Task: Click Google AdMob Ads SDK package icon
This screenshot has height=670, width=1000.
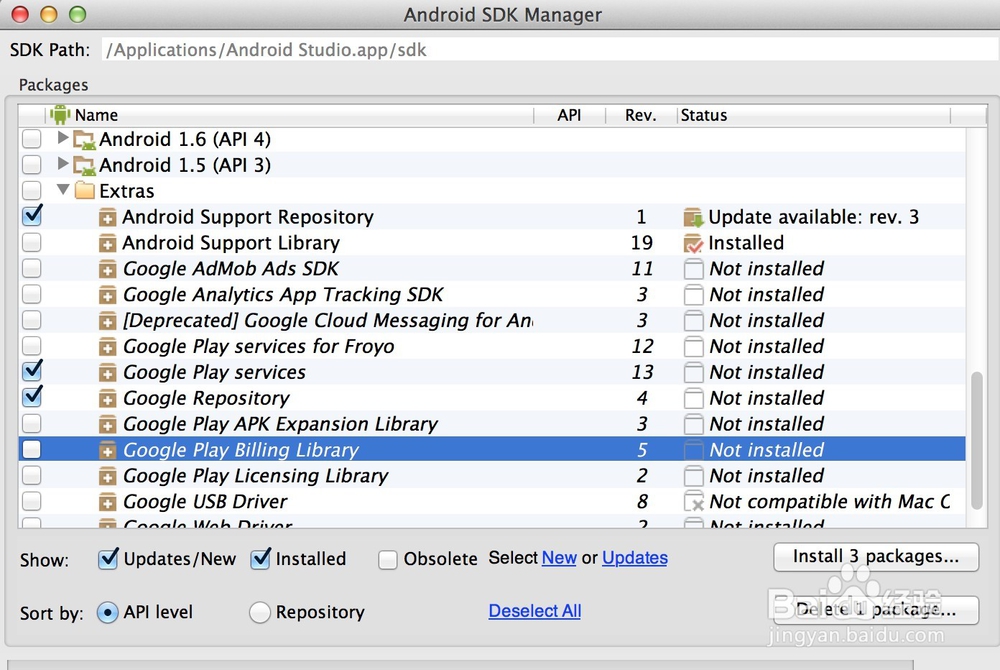Action: coord(107,269)
